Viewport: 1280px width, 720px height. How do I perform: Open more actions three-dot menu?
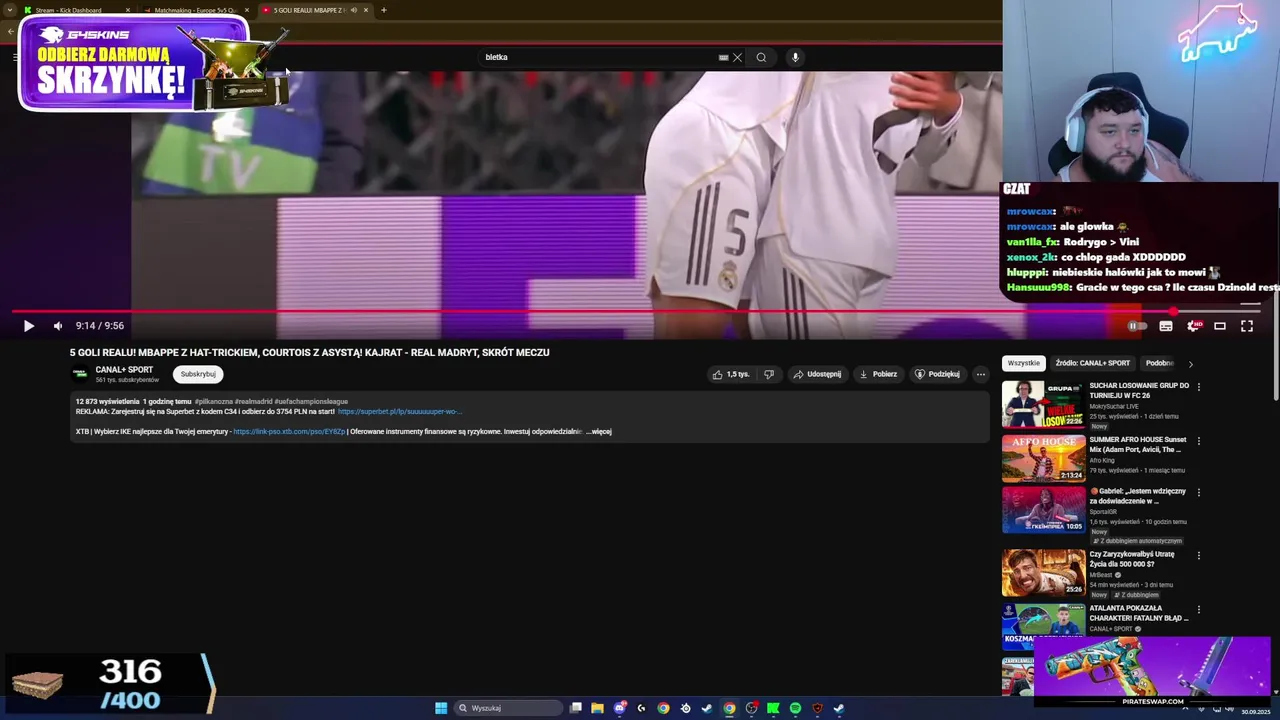point(981,374)
